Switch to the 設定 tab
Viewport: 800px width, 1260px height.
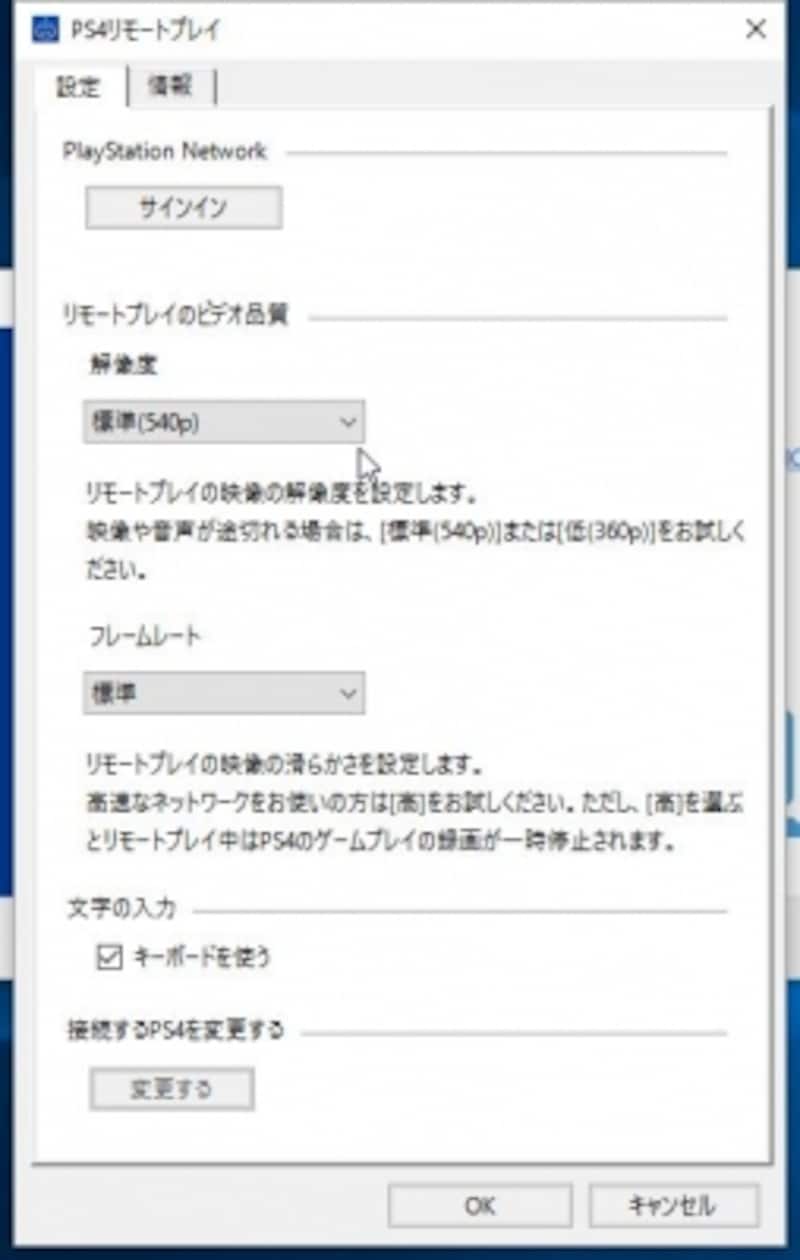point(79,88)
